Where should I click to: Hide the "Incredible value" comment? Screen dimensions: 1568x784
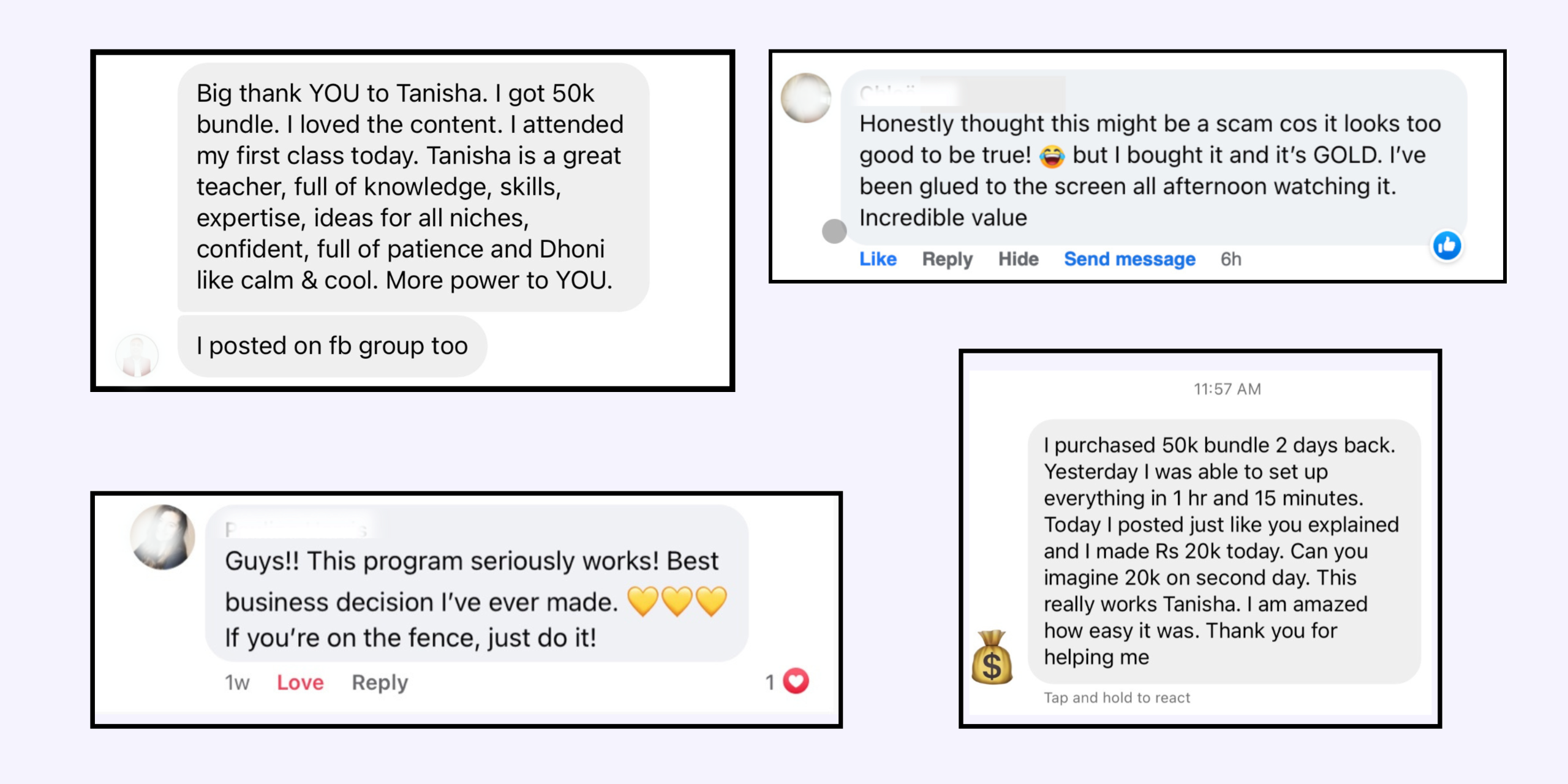click(x=1018, y=259)
